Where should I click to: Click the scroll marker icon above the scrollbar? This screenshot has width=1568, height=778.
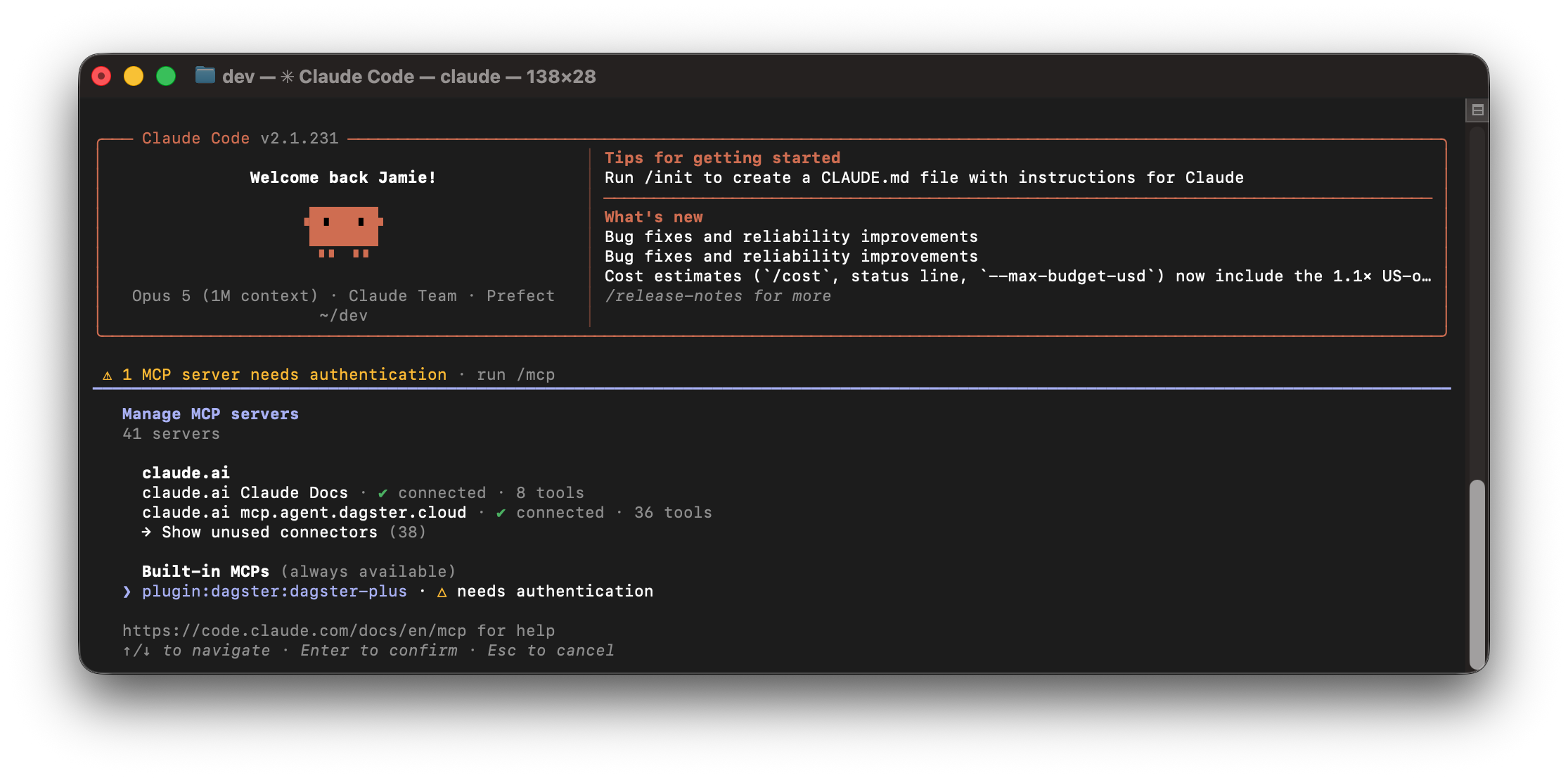tap(1477, 110)
